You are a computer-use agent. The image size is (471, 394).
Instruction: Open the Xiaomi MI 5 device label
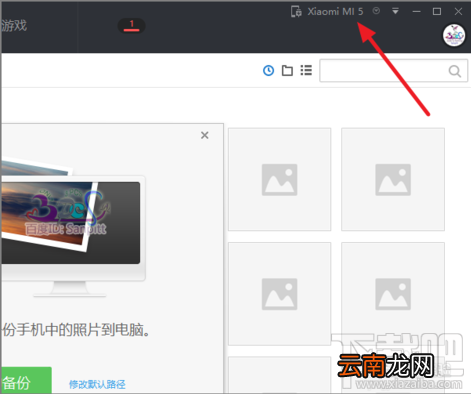(x=335, y=11)
